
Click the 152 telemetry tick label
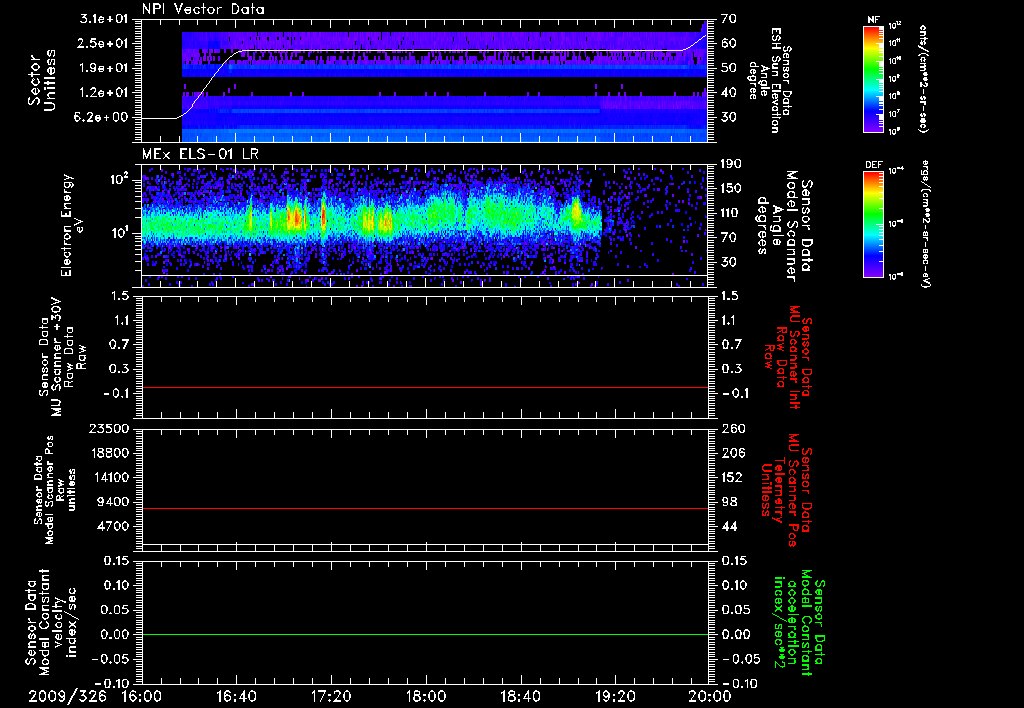733,477
